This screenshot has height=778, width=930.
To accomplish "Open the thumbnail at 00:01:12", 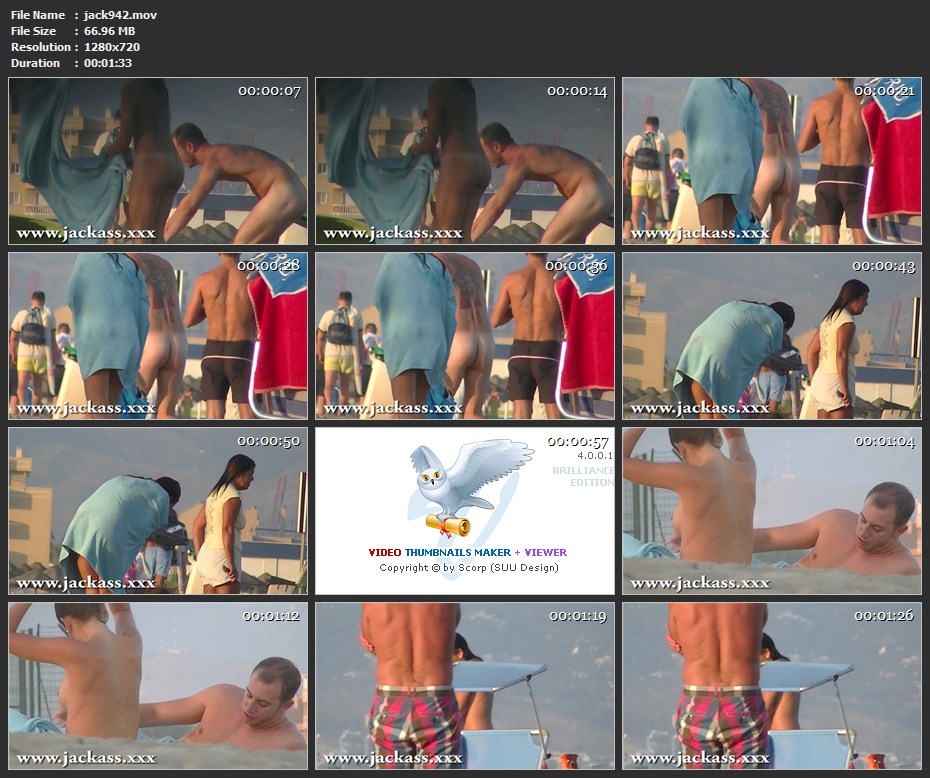I will pos(158,686).
